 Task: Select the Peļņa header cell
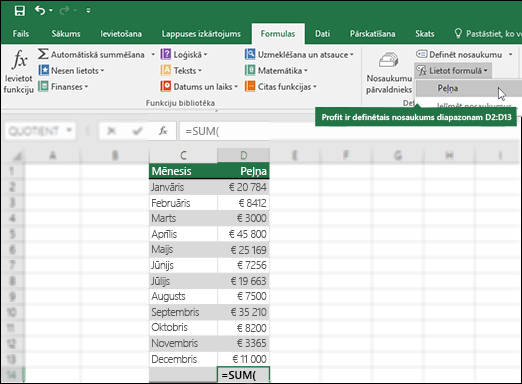coord(244,171)
